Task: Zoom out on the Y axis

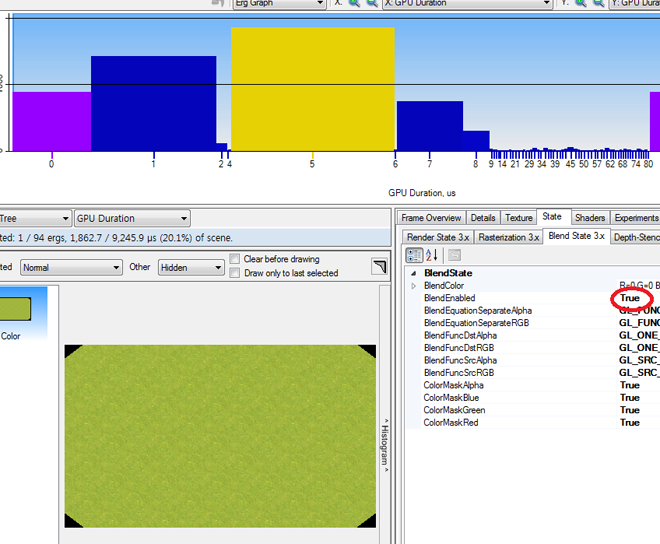Action: pyautogui.click(x=599, y=3)
